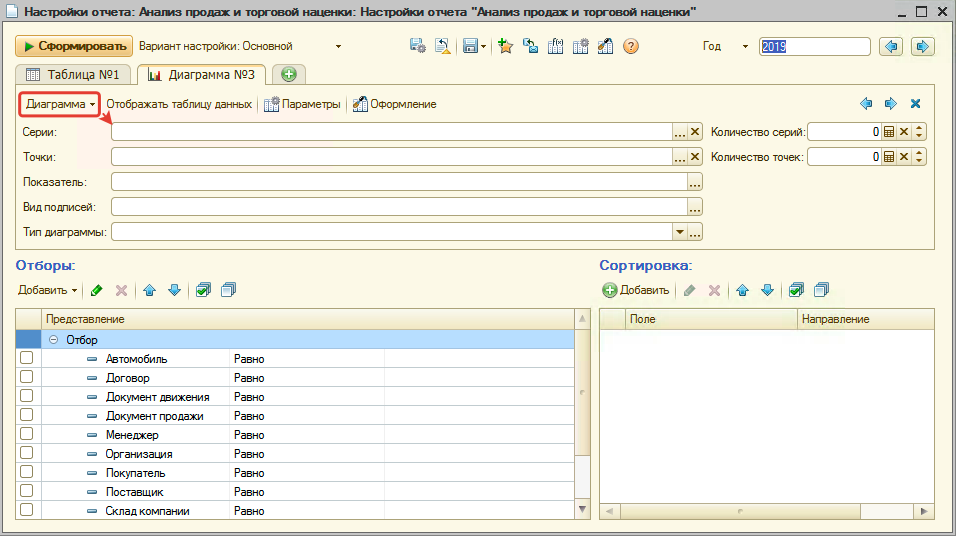Click Добавить button in Сортировка section
The width and height of the screenshot is (956, 536).
(x=636, y=290)
